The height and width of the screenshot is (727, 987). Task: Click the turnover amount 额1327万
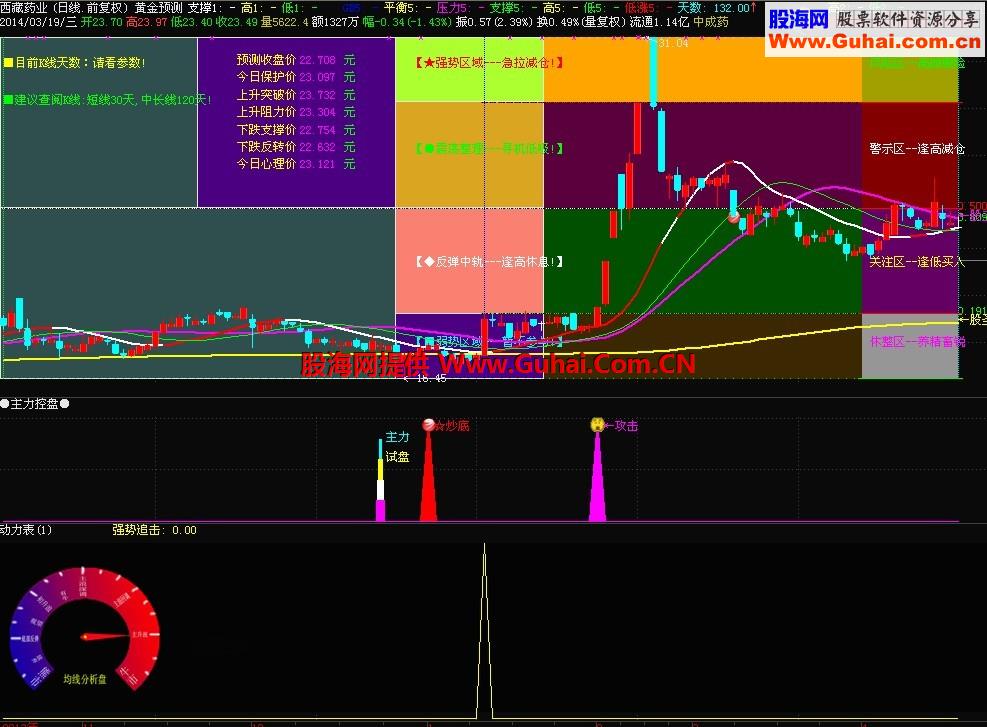click(x=335, y=22)
